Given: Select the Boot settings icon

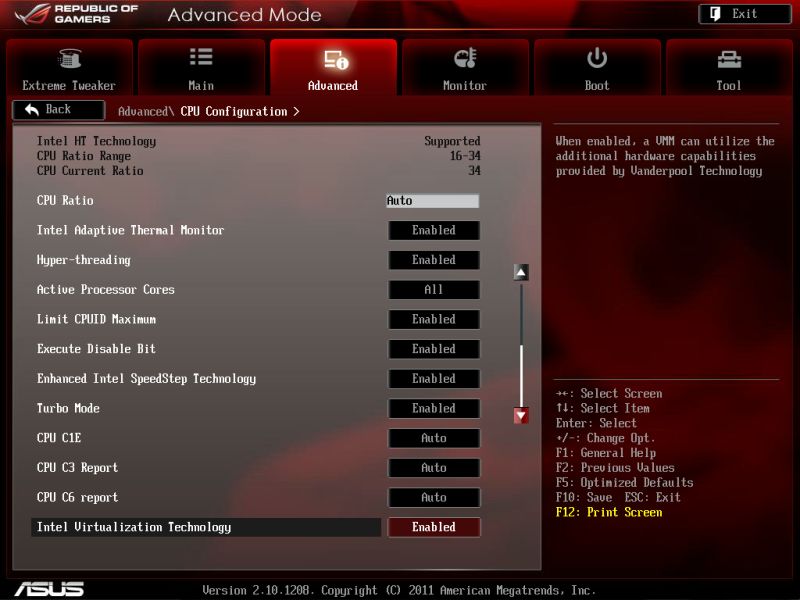Looking at the screenshot, I should [x=596, y=58].
